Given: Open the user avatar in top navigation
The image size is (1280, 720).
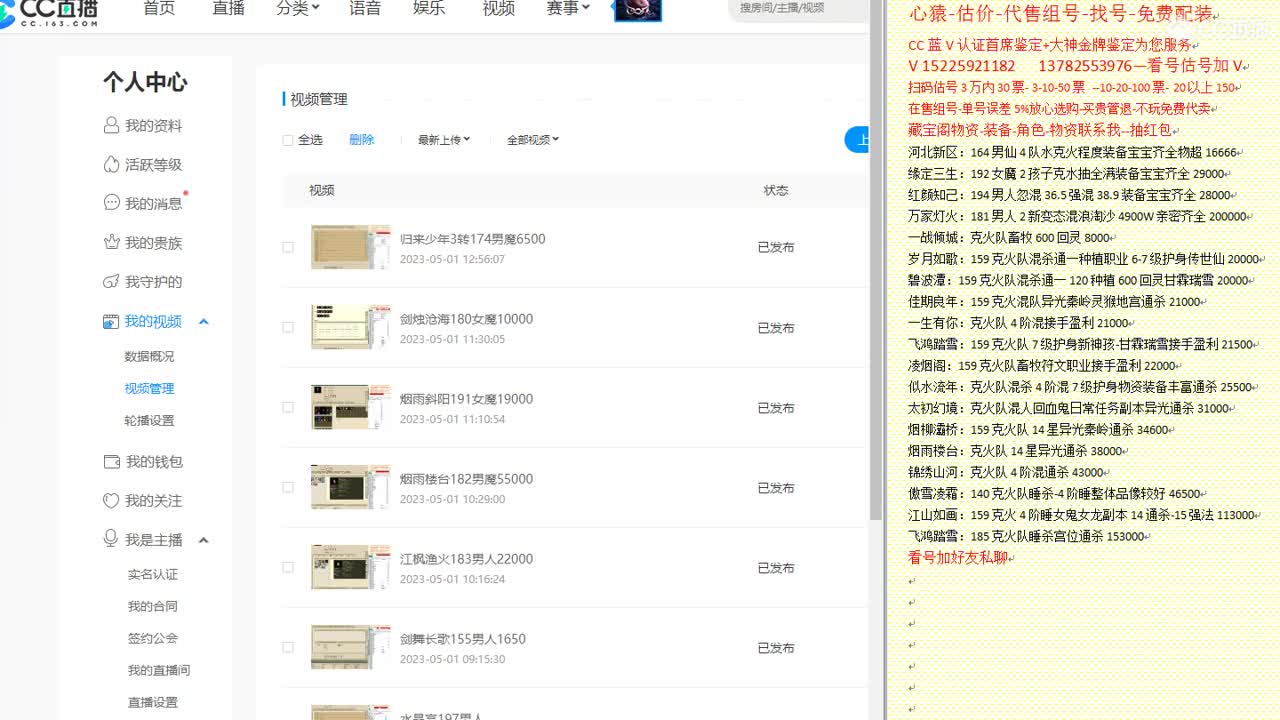Looking at the screenshot, I should pos(636,10).
